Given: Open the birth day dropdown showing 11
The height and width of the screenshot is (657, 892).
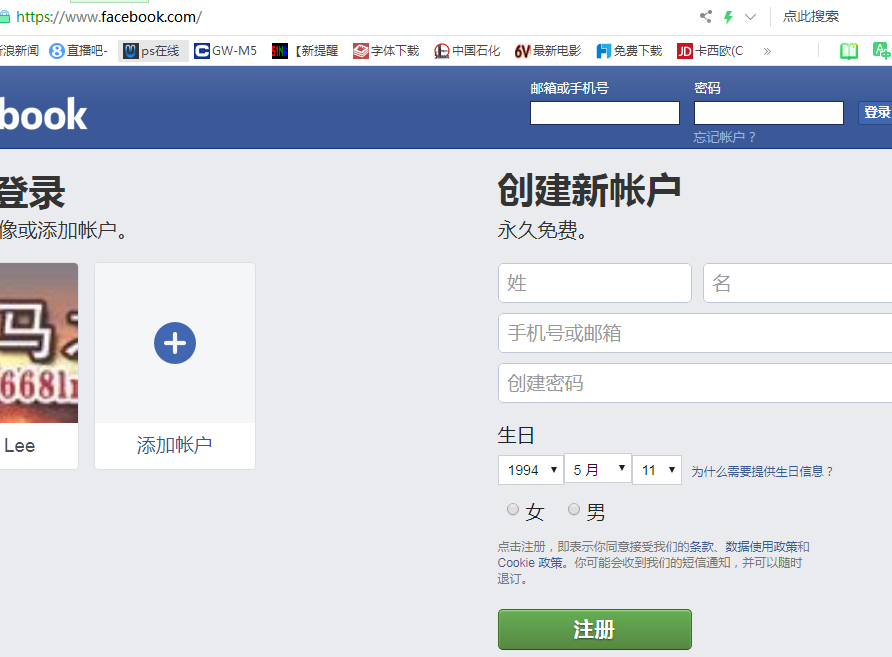Looking at the screenshot, I should click(x=656, y=470).
